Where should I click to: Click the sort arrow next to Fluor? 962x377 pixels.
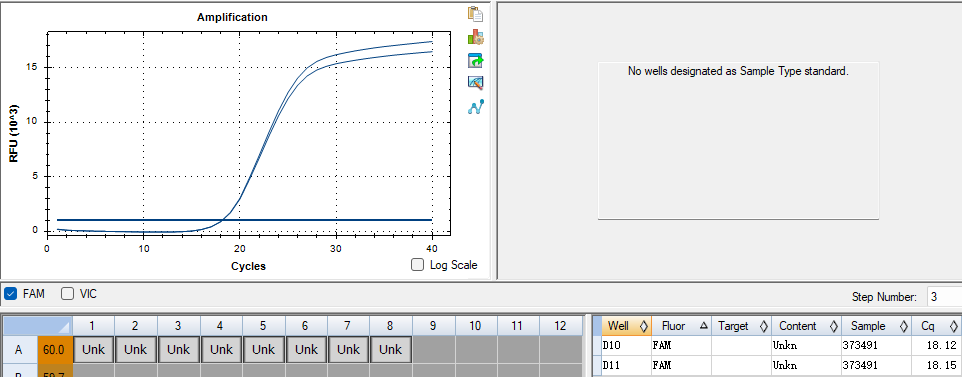tap(703, 326)
